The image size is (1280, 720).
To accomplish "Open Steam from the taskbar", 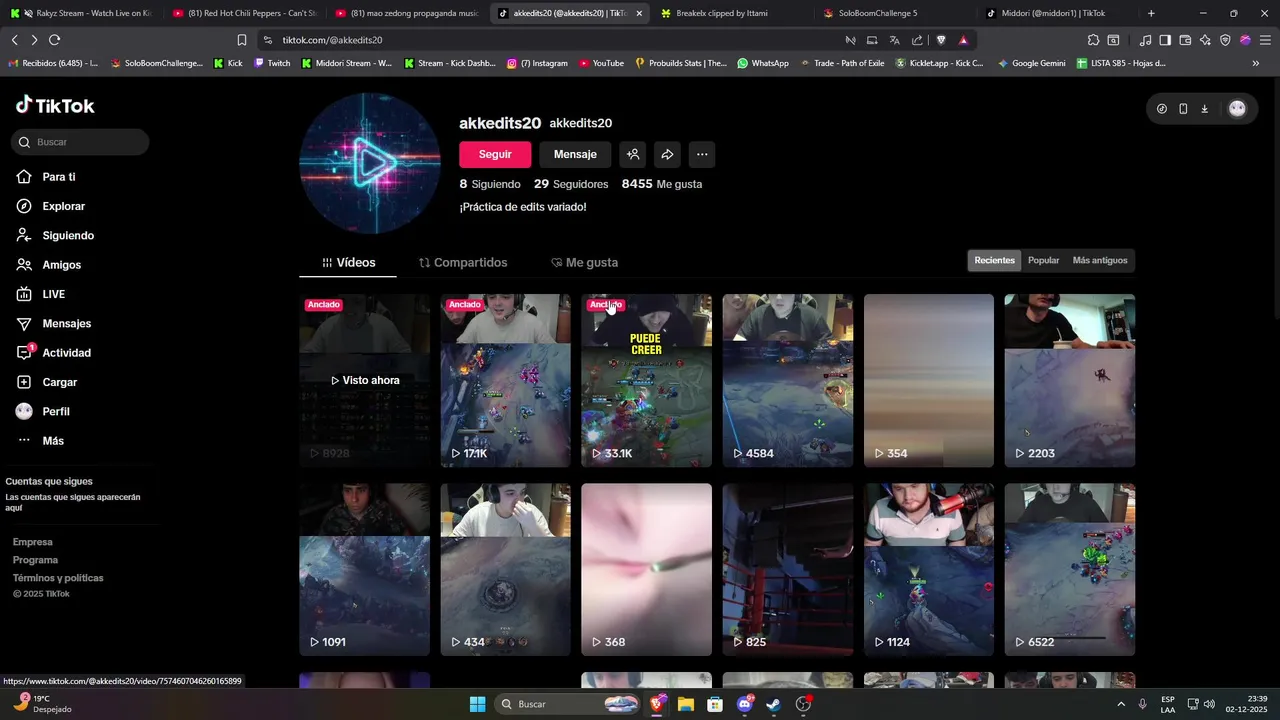I will pyautogui.click(x=774, y=704).
